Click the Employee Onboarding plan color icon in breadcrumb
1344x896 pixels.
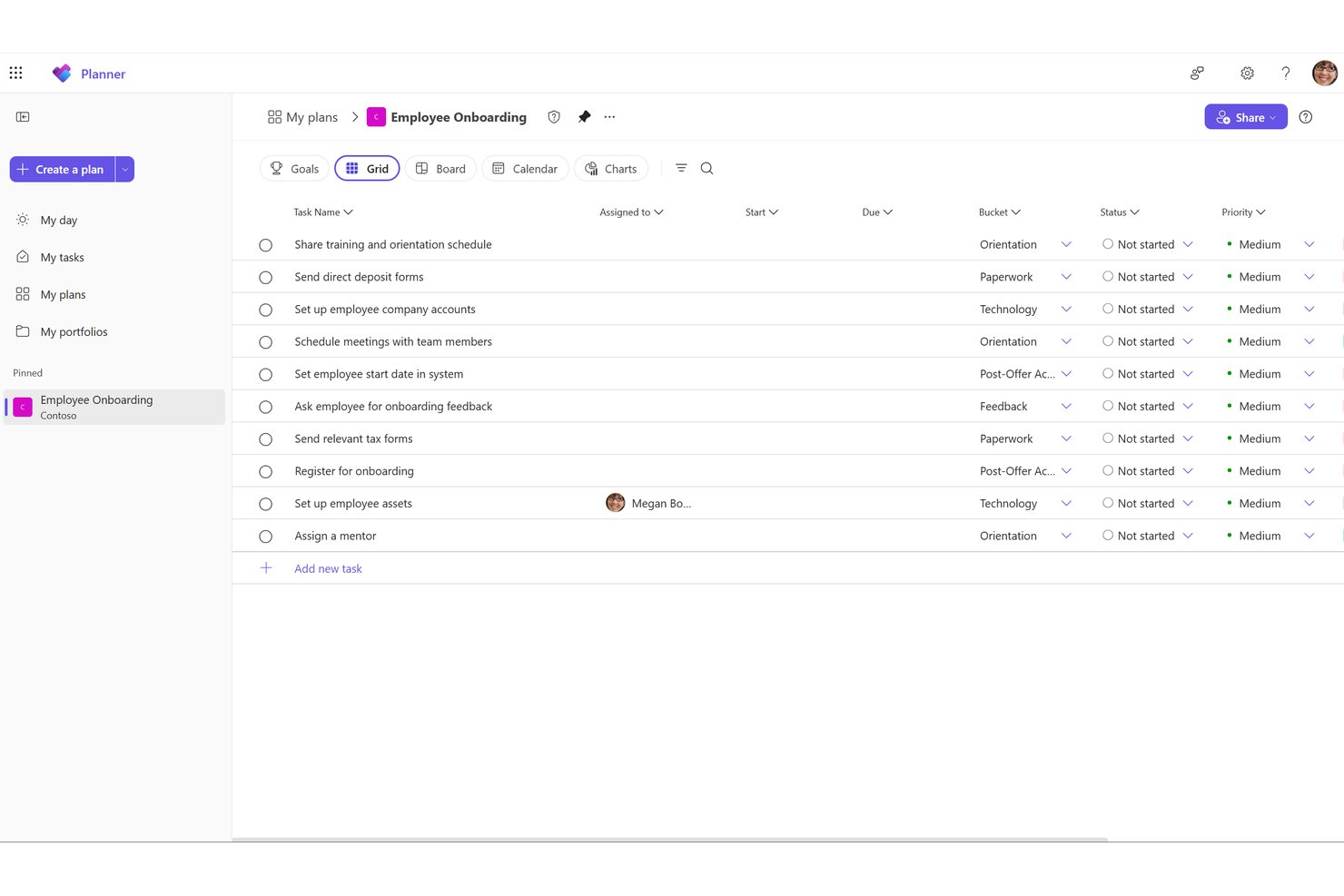coord(376,117)
